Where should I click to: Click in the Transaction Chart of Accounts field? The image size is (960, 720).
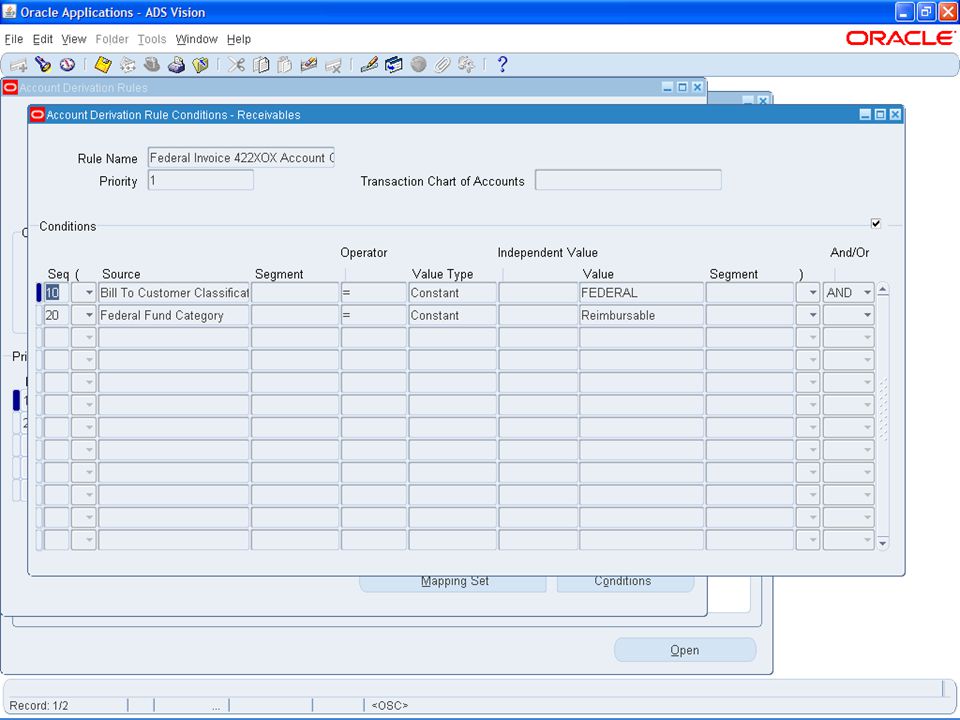pyautogui.click(x=628, y=180)
